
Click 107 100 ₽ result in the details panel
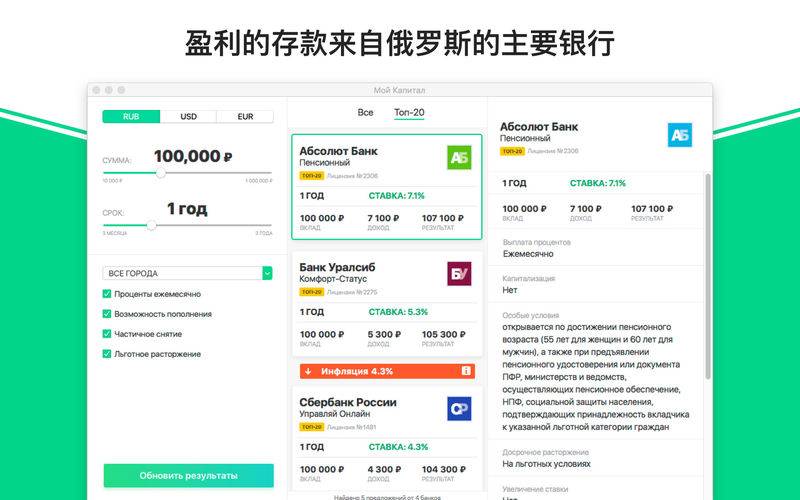[x=652, y=209]
